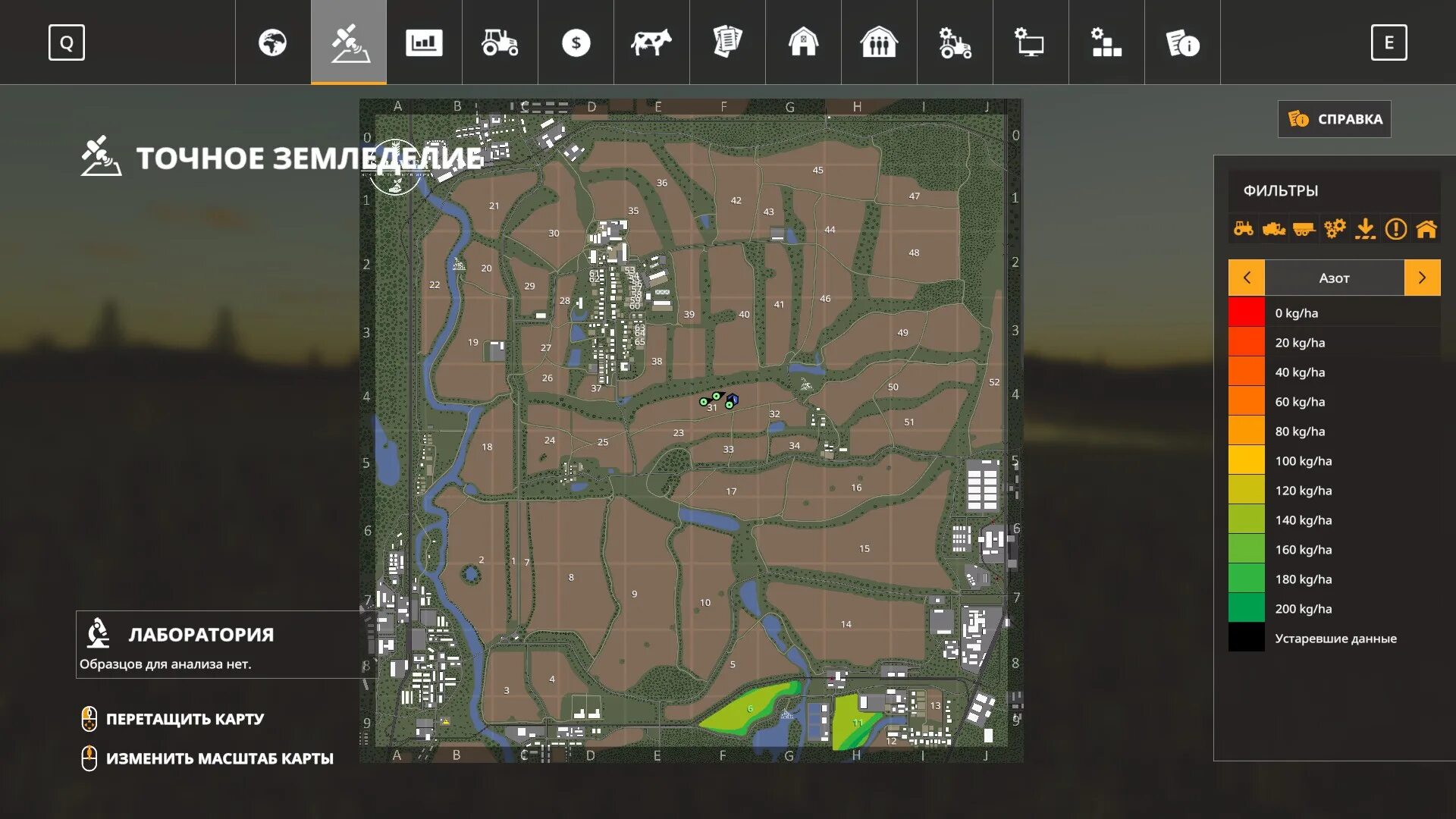Viewport: 1456px width, 819px height.
Task: Open the vehicles tractor tab
Action: [x=500, y=42]
